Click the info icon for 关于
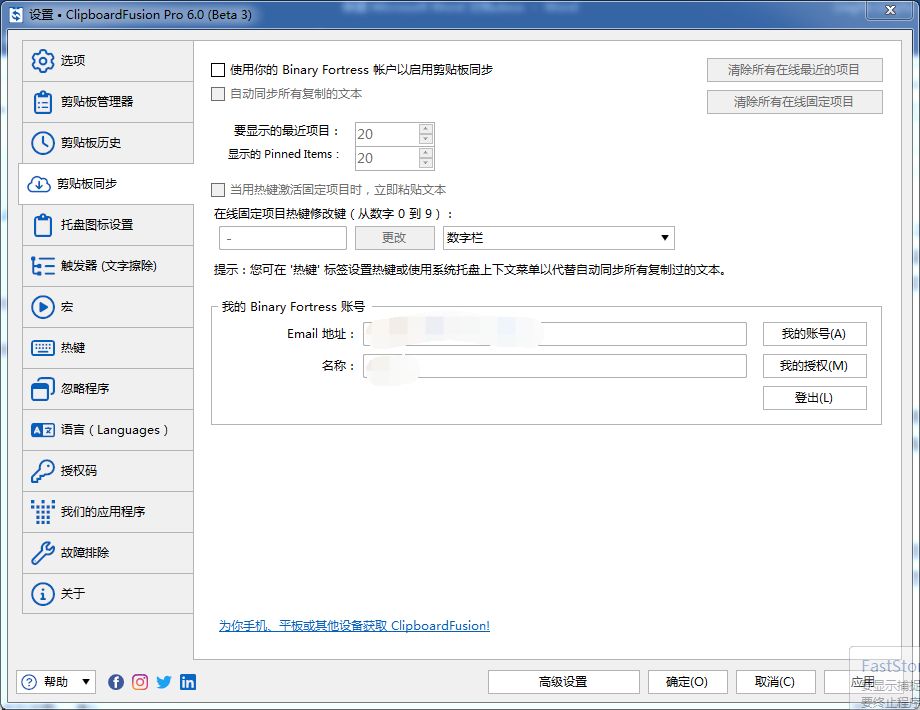 coord(43,594)
